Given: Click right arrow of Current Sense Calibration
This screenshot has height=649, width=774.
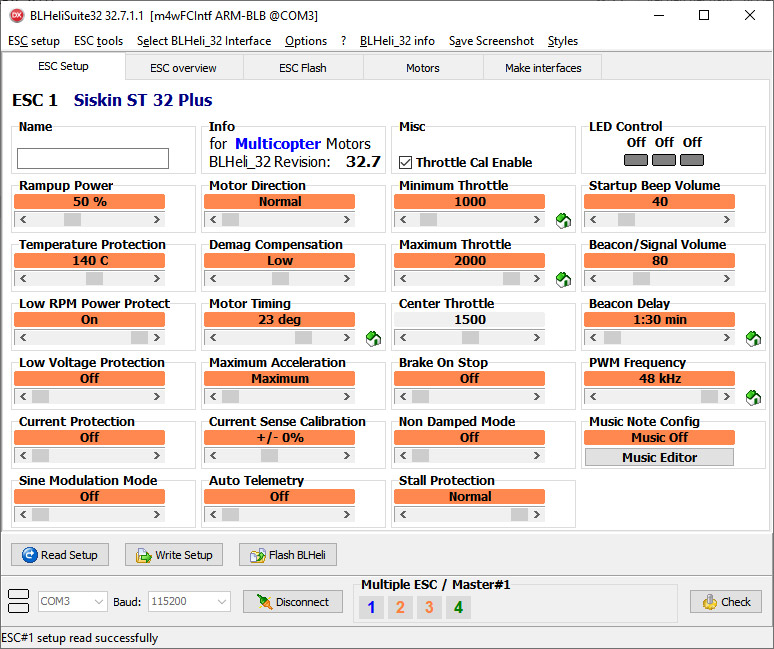Looking at the screenshot, I should pos(347,456).
